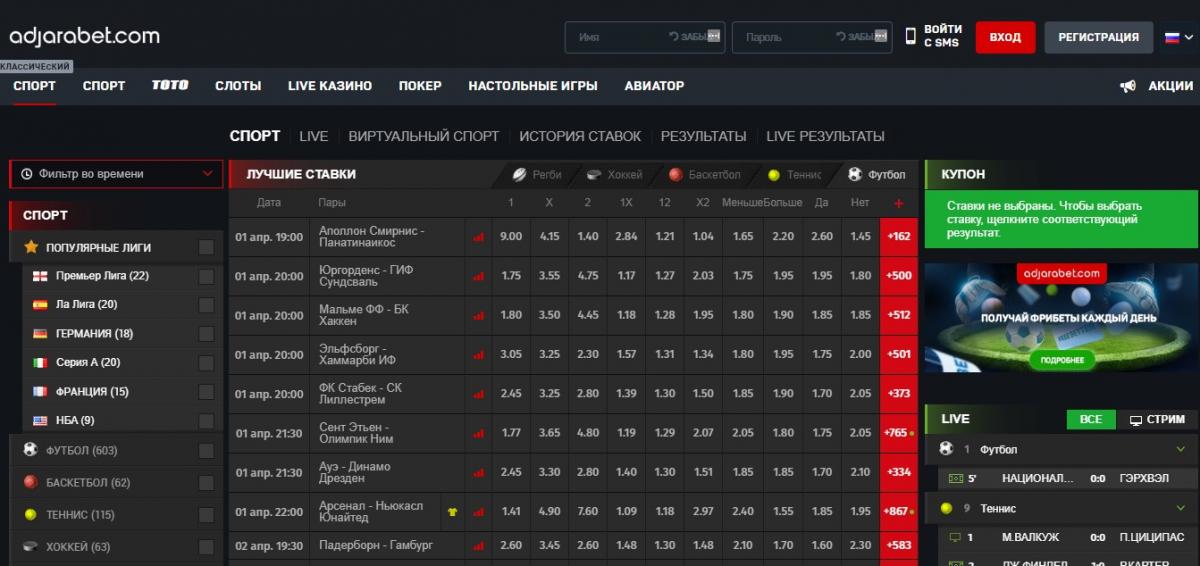
Task: Open stats bars icon for Ауэ - Динамо Дрезден
Action: point(478,472)
